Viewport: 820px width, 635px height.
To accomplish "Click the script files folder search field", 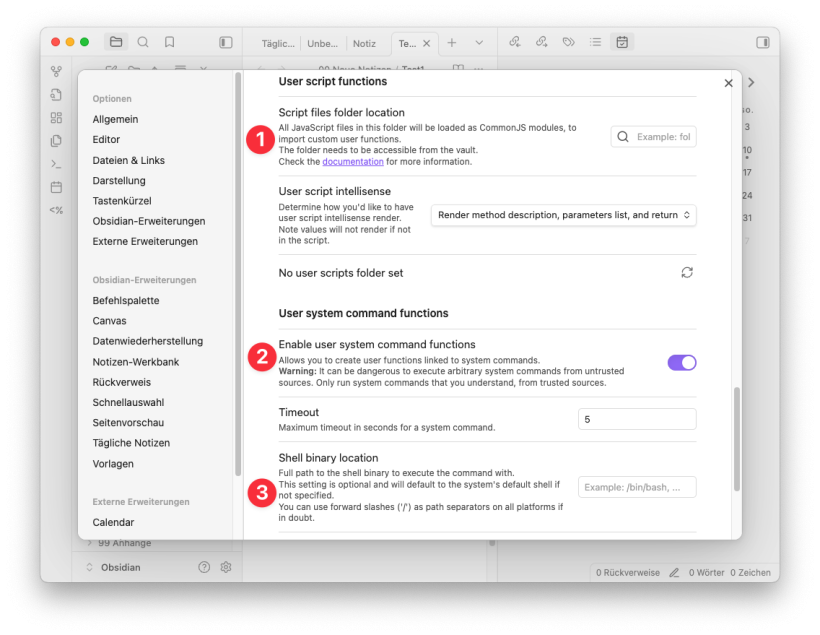I will pos(653,137).
